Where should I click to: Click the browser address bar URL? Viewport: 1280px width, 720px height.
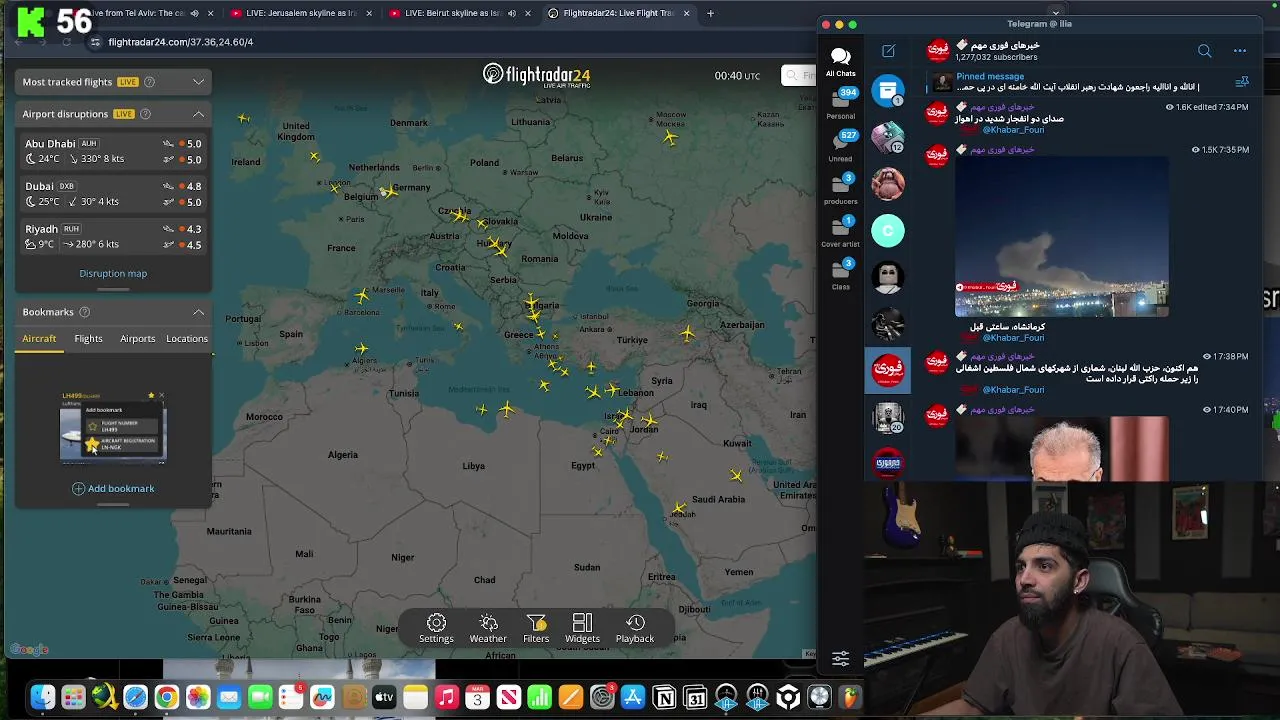[x=180, y=42]
